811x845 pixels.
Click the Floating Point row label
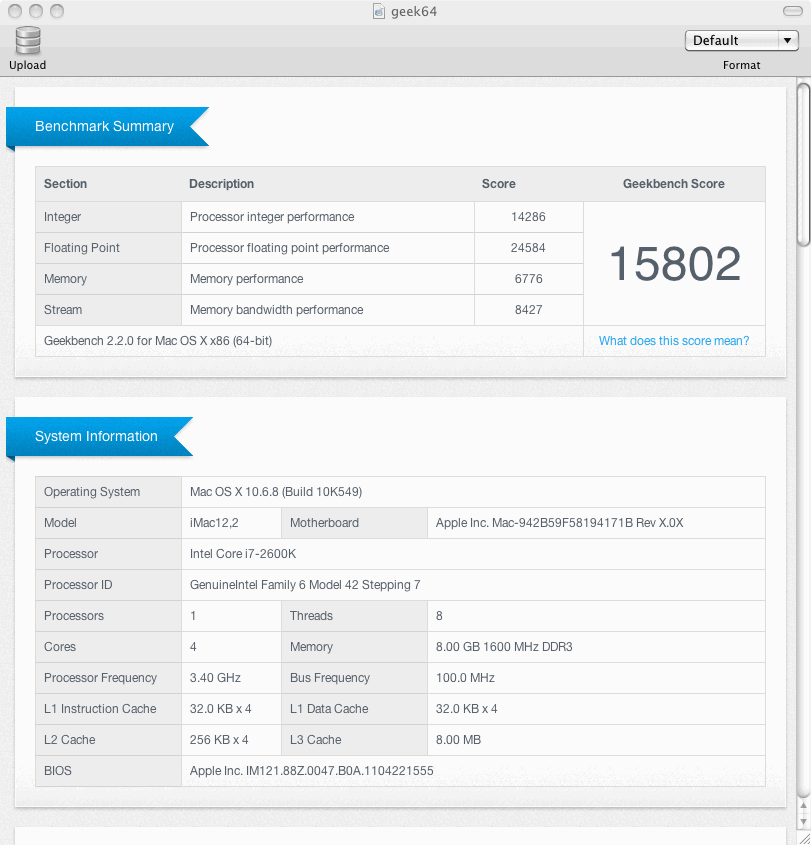(82, 248)
